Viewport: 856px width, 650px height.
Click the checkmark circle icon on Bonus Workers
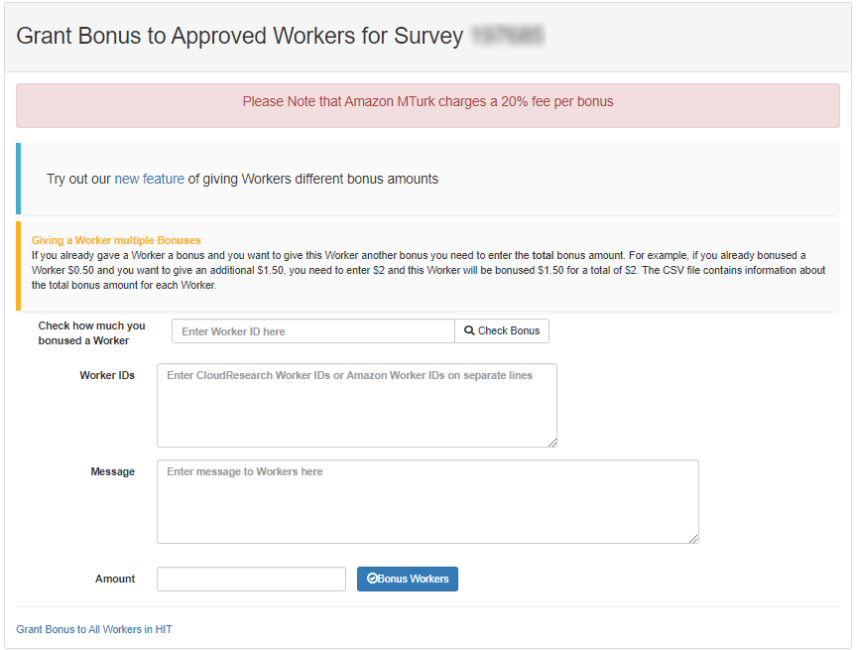[x=372, y=579]
